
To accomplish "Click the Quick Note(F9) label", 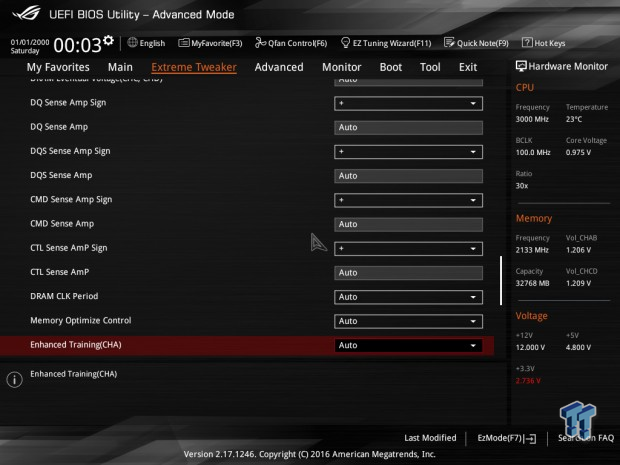I will tap(483, 43).
